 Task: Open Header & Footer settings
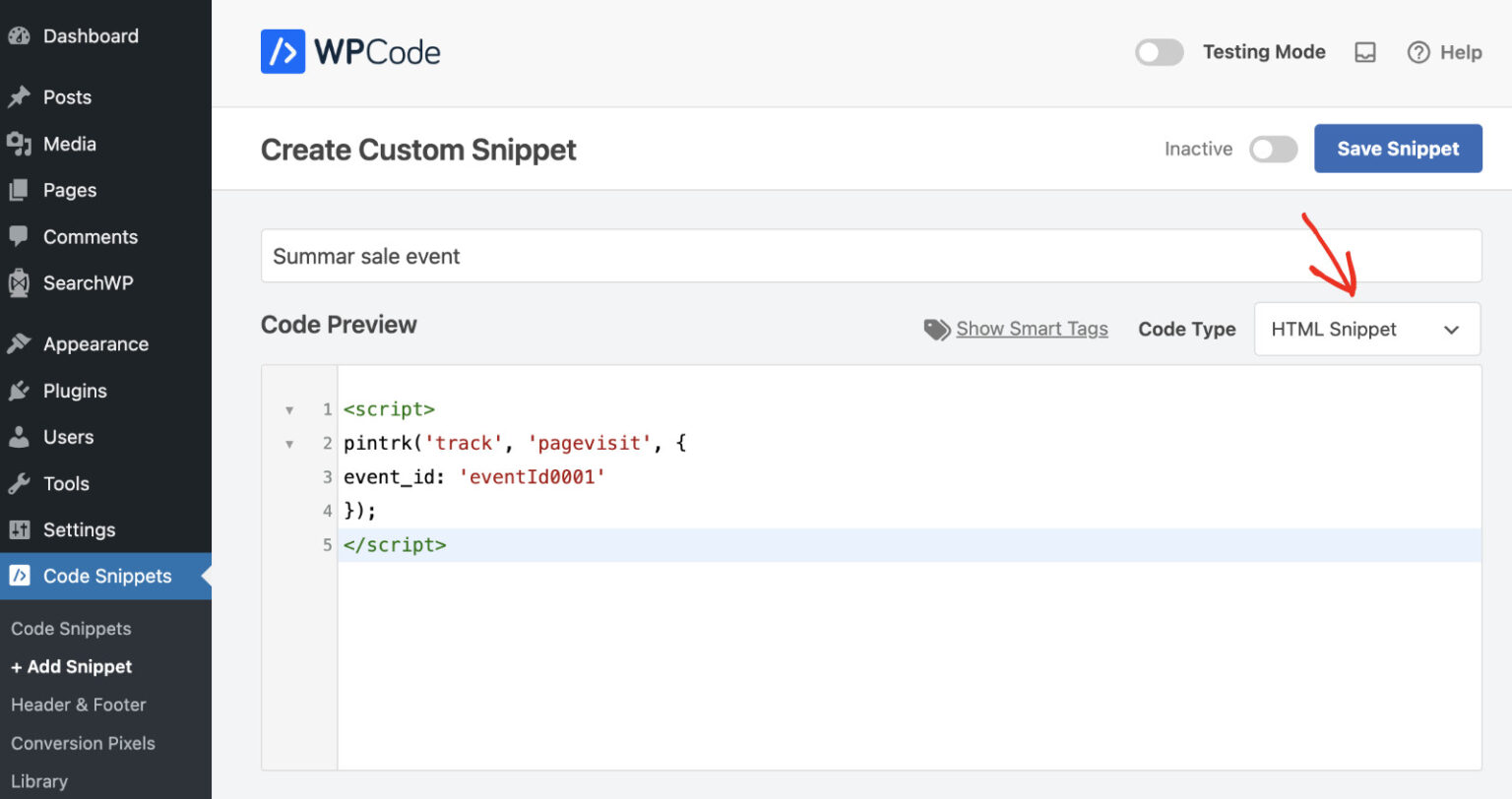(x=78, y=705)
